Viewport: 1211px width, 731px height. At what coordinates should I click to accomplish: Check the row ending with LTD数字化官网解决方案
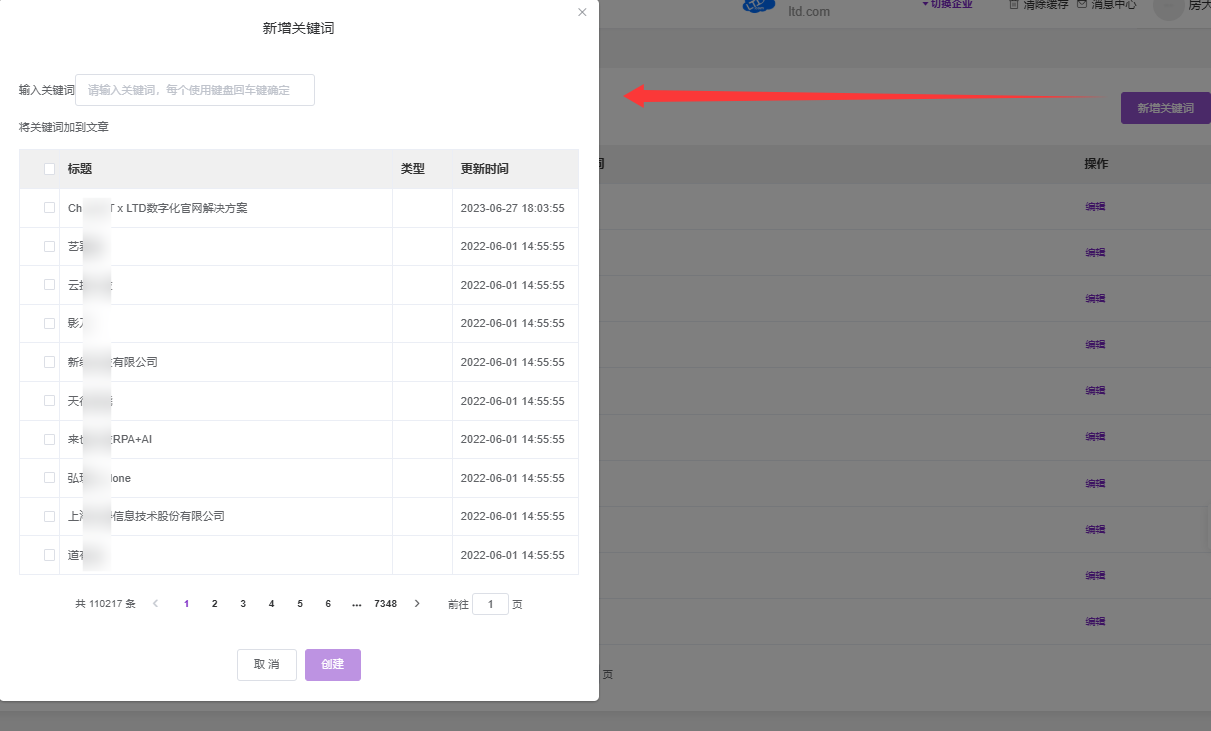click(x=49, y=208)
